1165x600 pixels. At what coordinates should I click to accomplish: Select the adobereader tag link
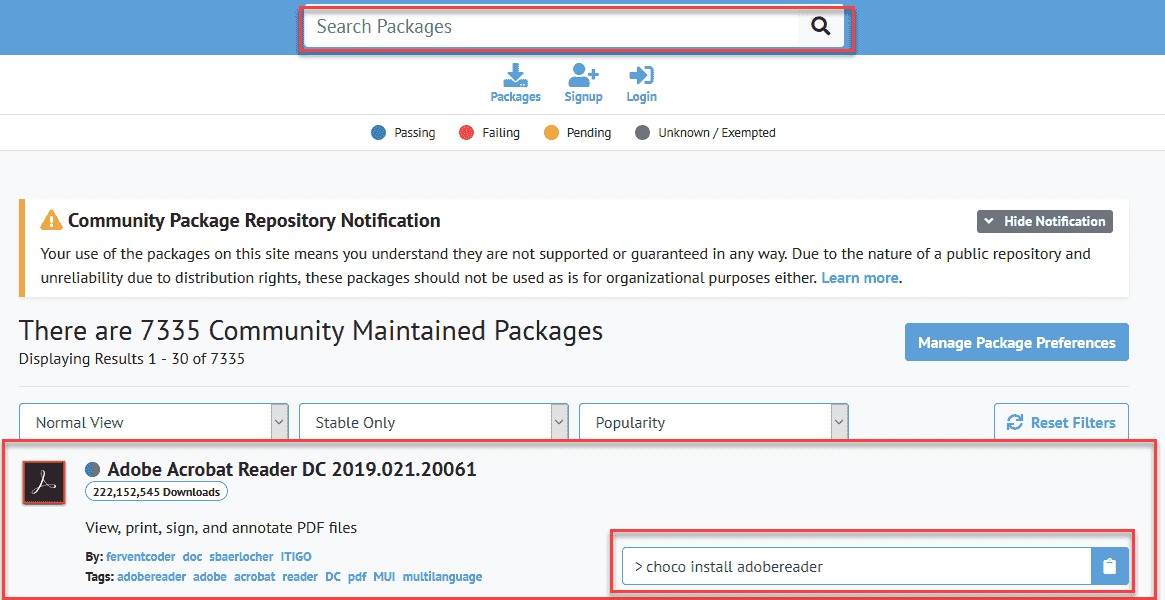pos(151,577)
